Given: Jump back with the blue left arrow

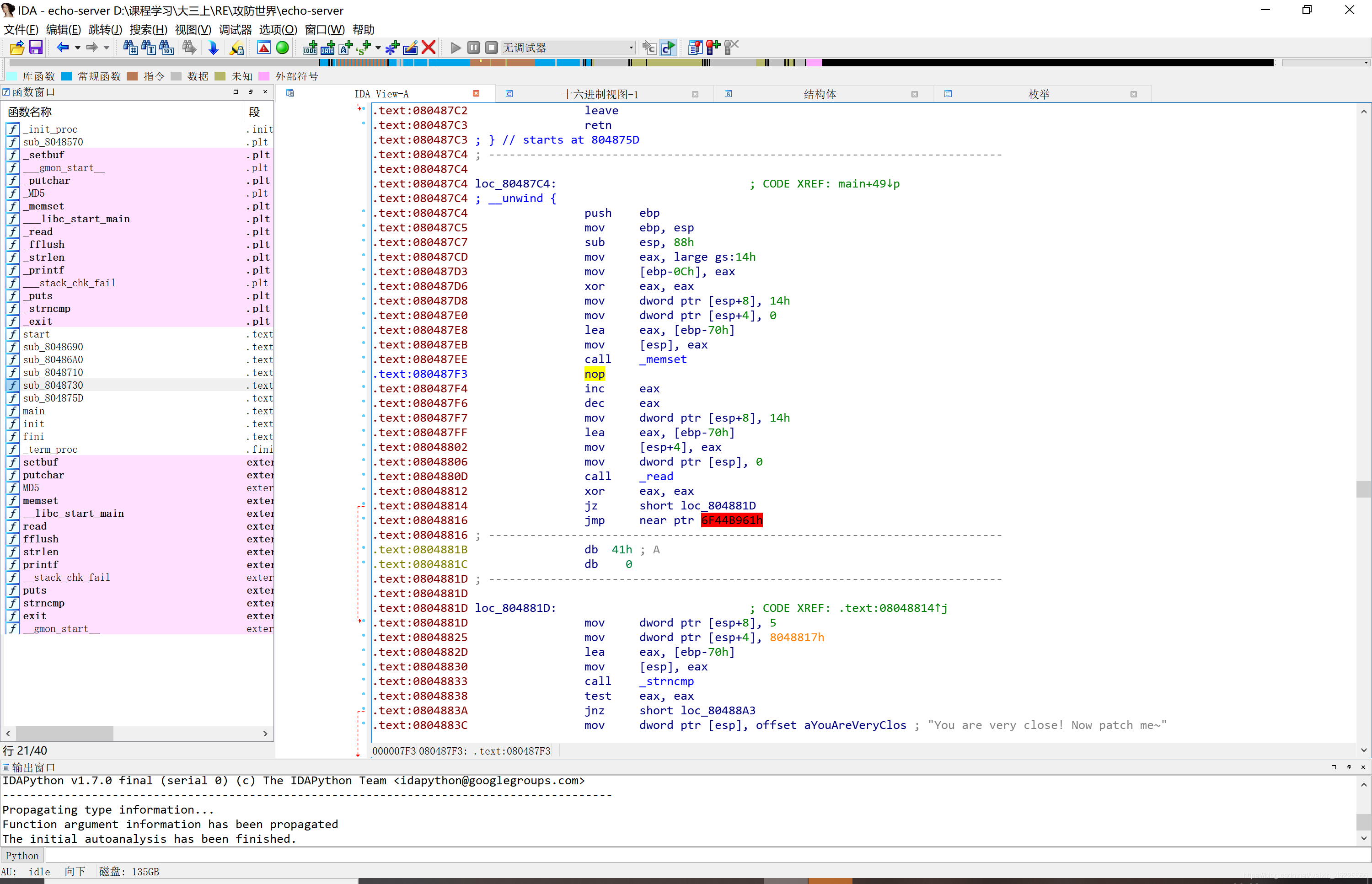Looking at the screenshot, I should pos(63,48).
